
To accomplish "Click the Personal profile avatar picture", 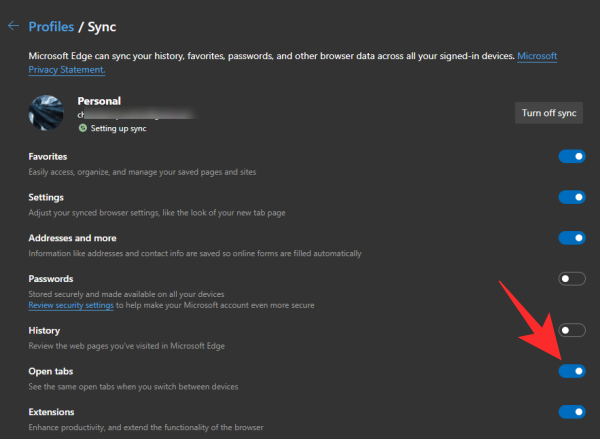I will coord(46,113).
